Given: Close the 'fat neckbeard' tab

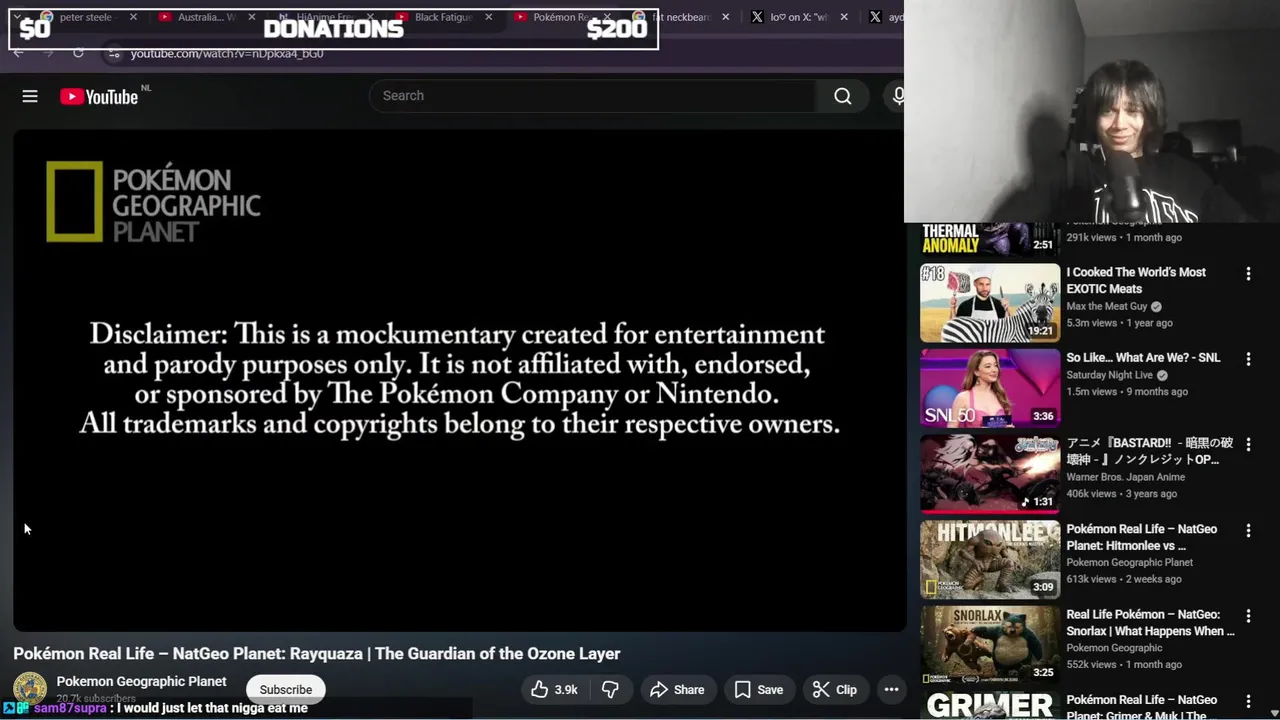Looking at the screenshot, I should pos(726,17).
